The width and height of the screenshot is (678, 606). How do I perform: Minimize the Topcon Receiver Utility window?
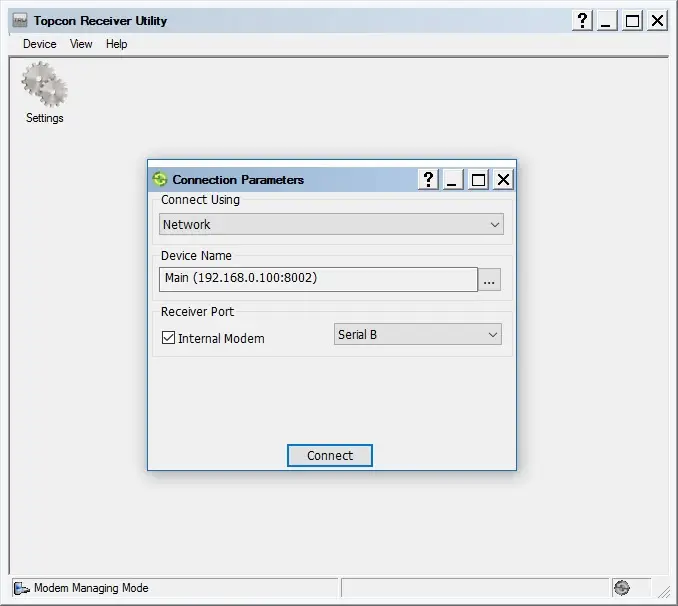(x=607, y=20)
